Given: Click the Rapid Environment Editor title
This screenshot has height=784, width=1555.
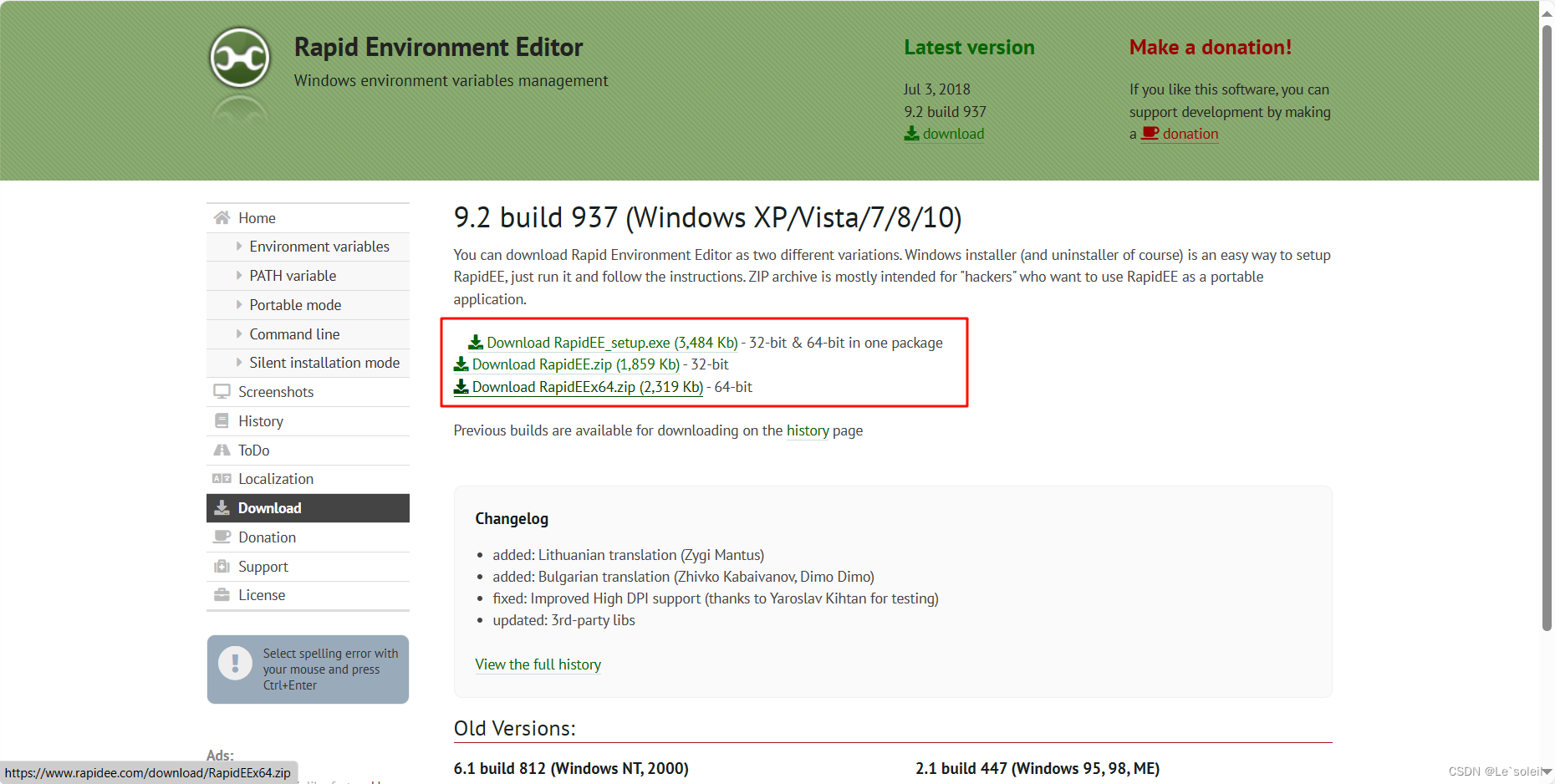Looking at the screenshot, I should [438, 47].
